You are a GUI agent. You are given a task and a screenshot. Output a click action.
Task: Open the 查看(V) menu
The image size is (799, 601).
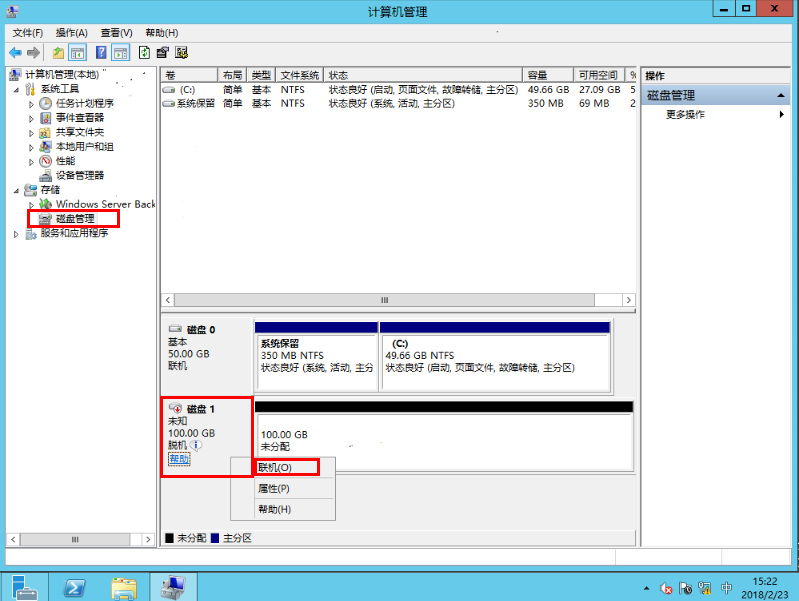(x=116, y=33)
